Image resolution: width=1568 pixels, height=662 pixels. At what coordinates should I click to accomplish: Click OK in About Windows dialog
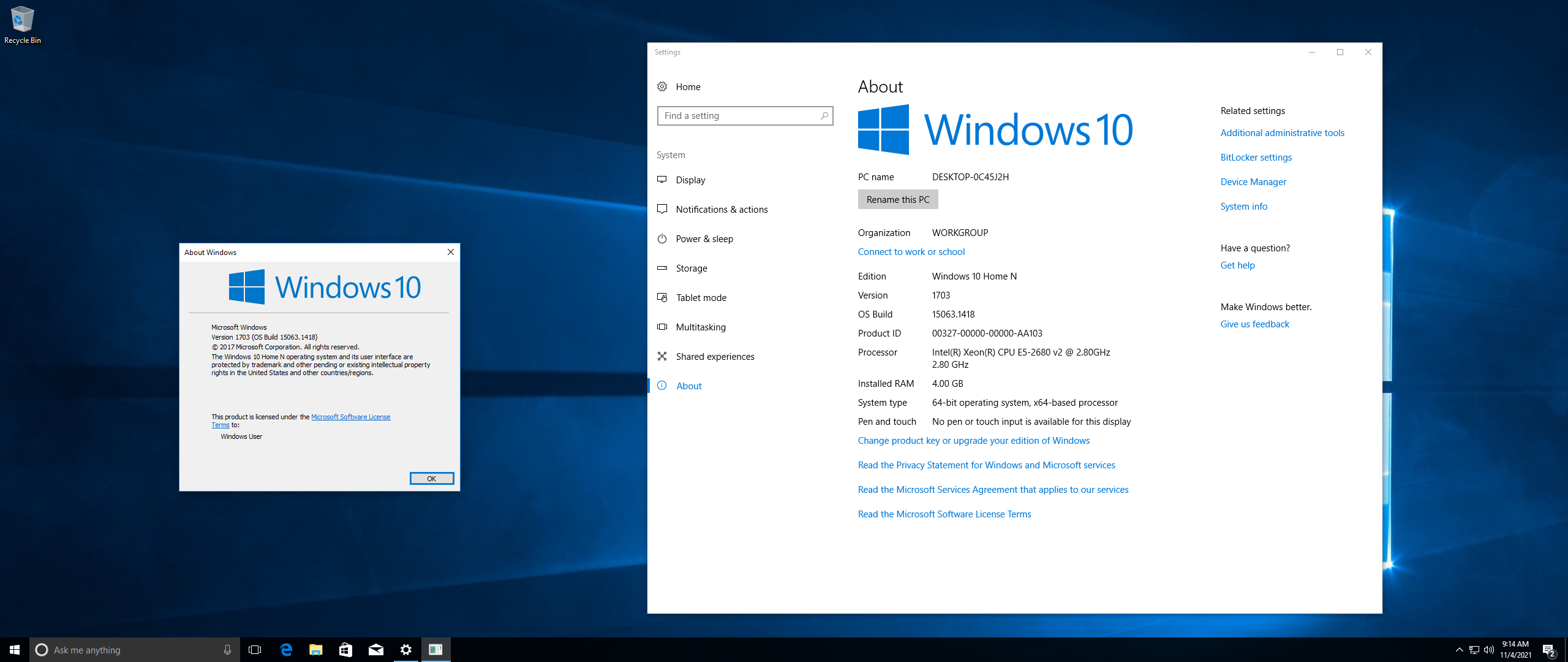432,479
